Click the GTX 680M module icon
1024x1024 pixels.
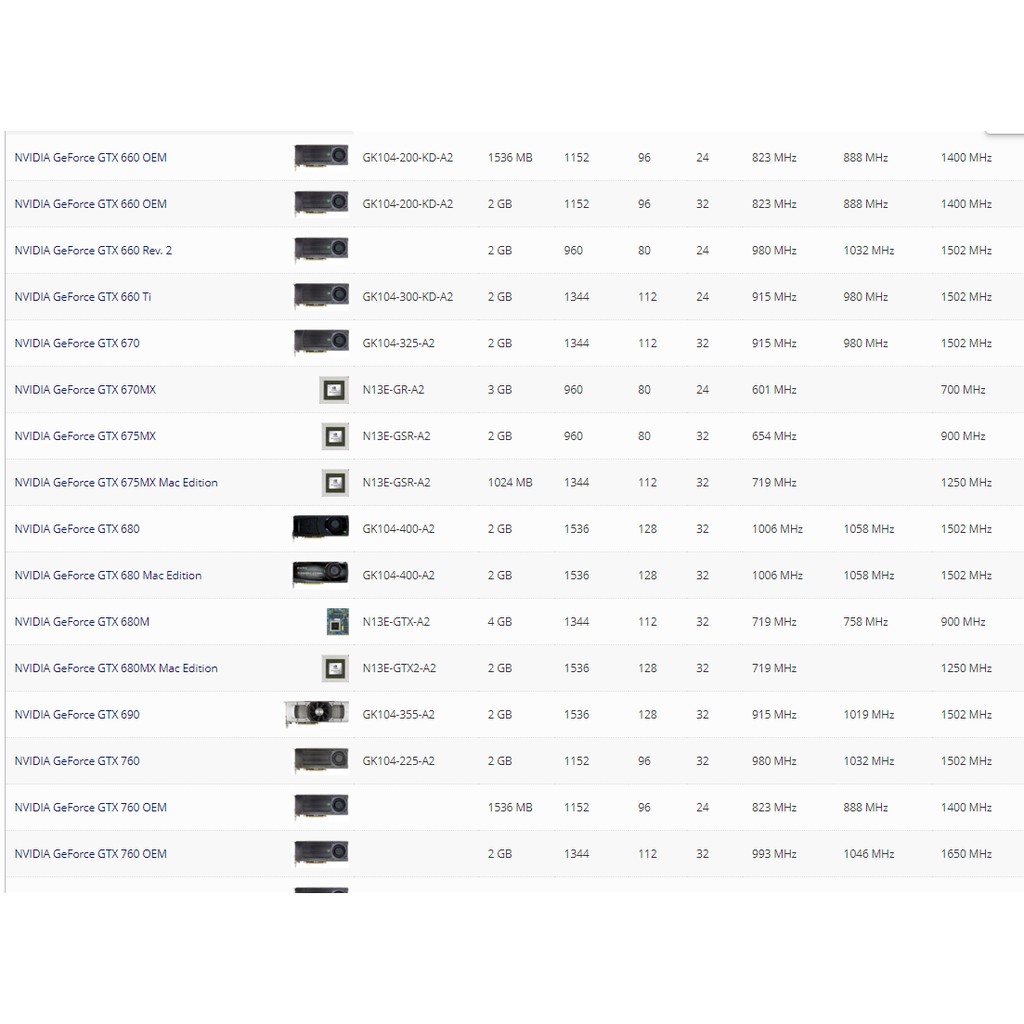[x=337, y=622]
